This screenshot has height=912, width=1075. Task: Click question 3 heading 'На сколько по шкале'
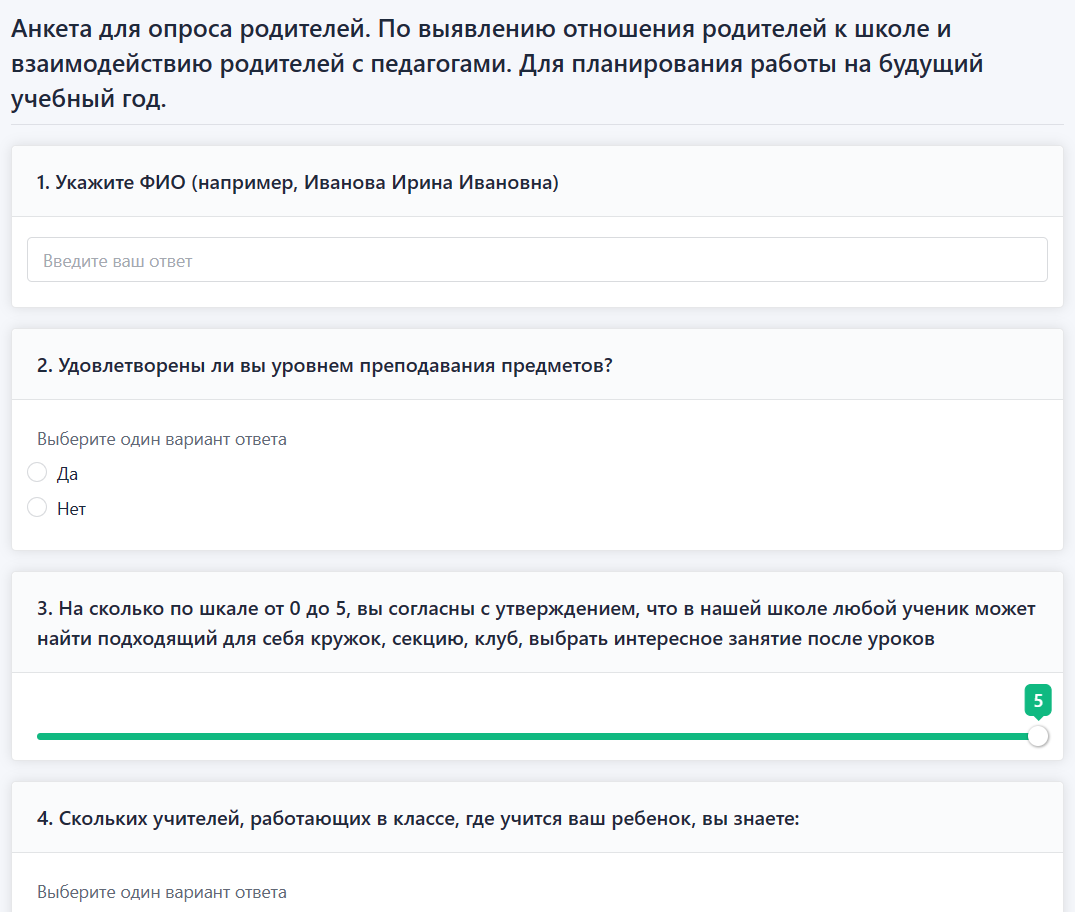point(536,623)
